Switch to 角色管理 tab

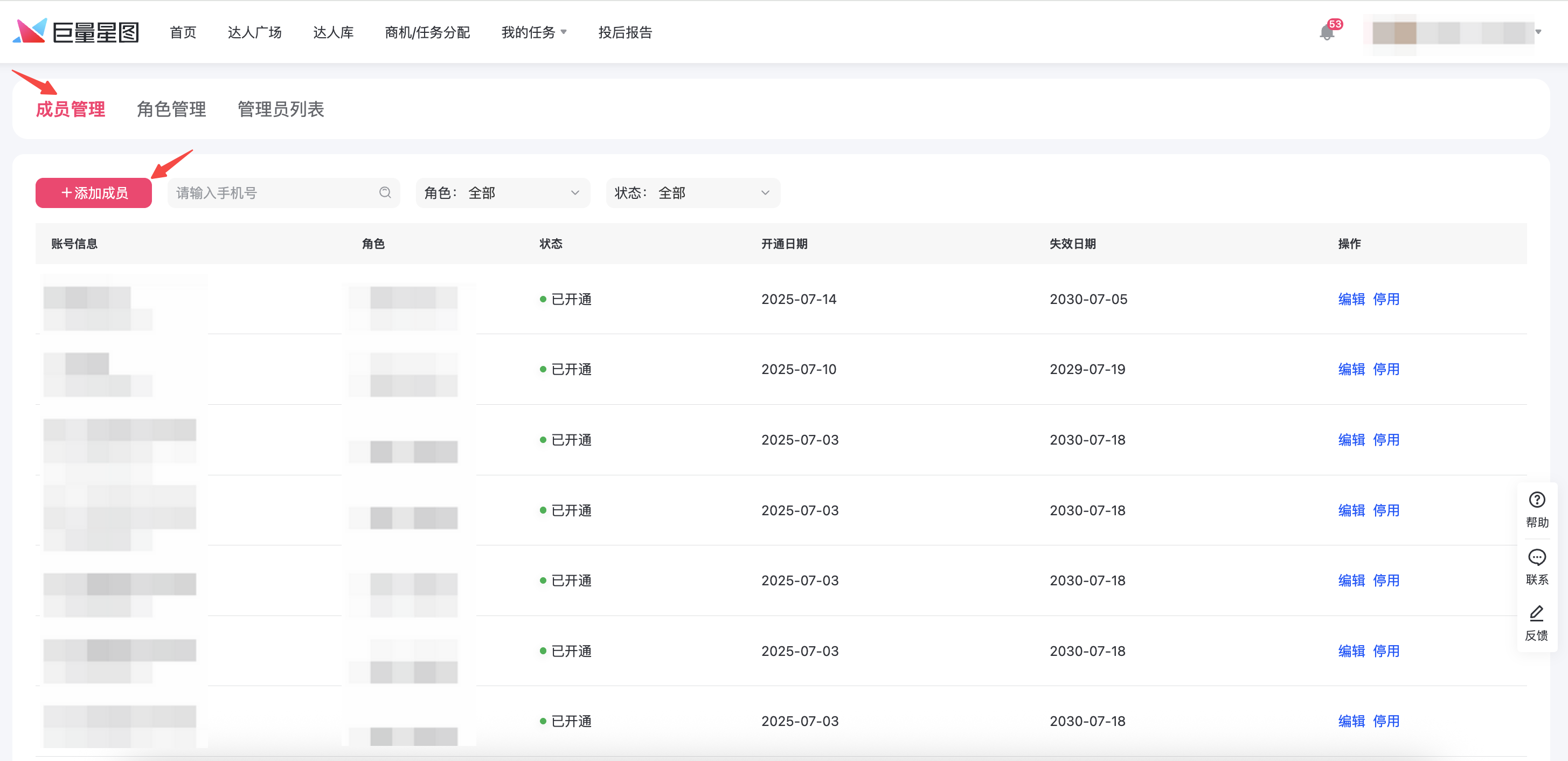coord(171,109)
